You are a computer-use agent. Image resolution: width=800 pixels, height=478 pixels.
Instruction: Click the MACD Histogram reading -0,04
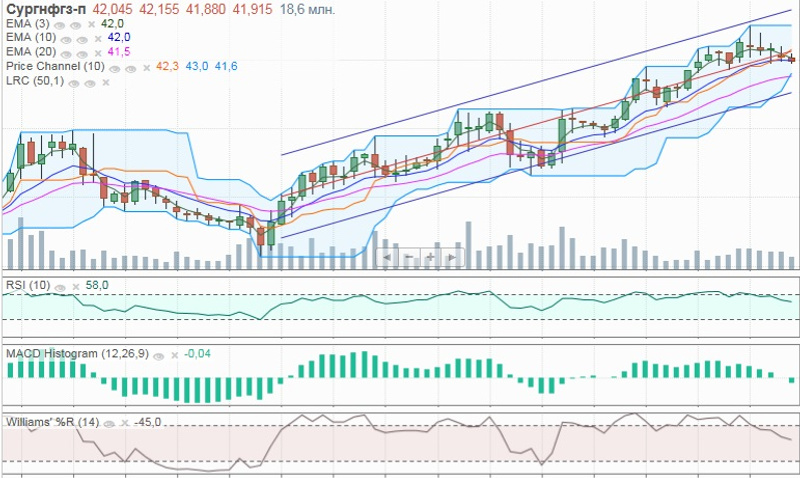(x=197, y=354)
